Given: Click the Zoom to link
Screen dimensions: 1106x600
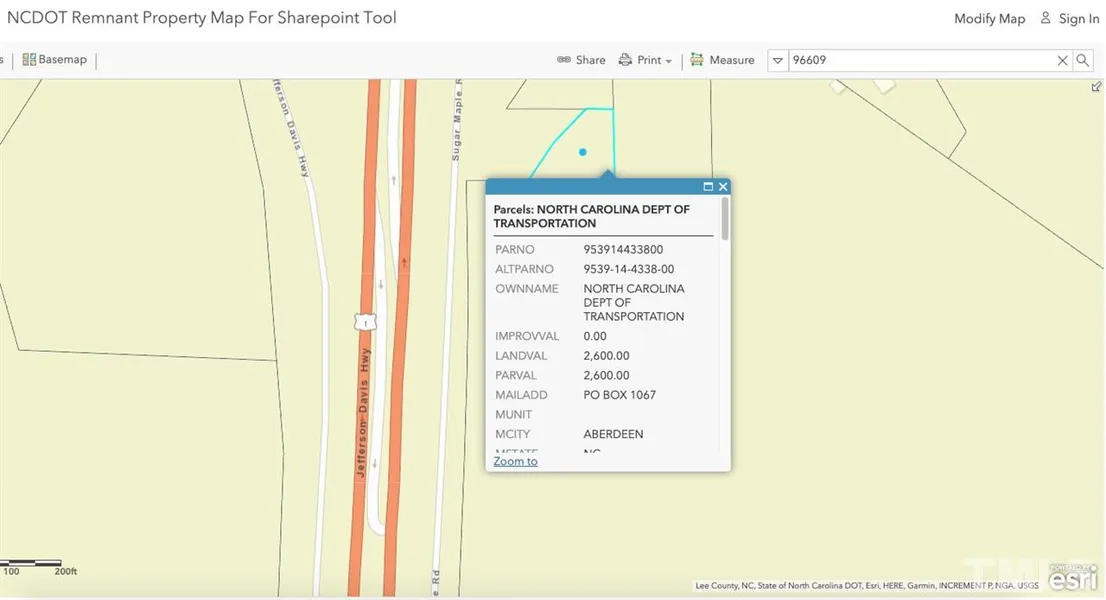Looking at the screenshot, I should pos(515,461).
